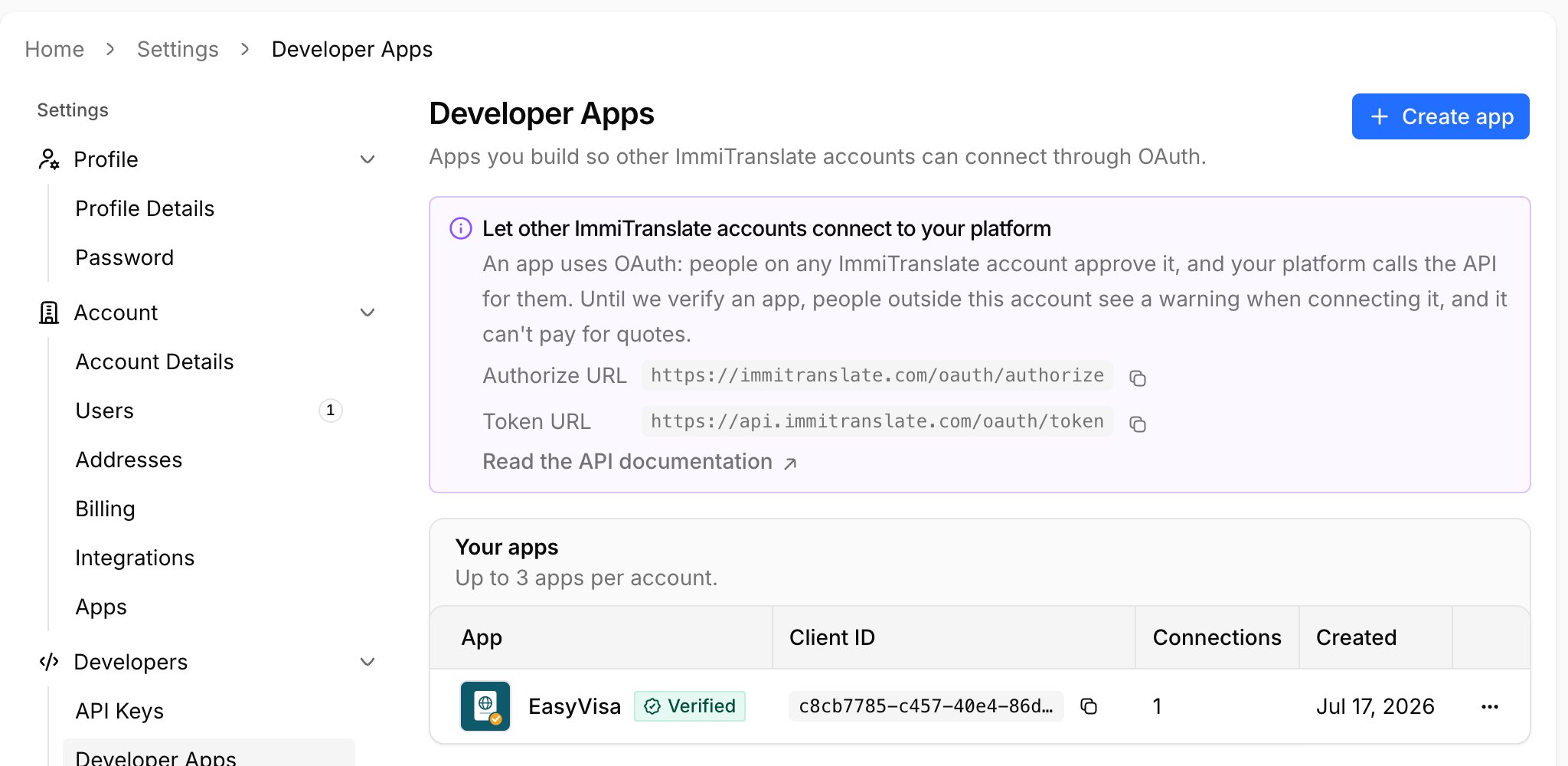Click the info icon in the banner

[461, 228]
